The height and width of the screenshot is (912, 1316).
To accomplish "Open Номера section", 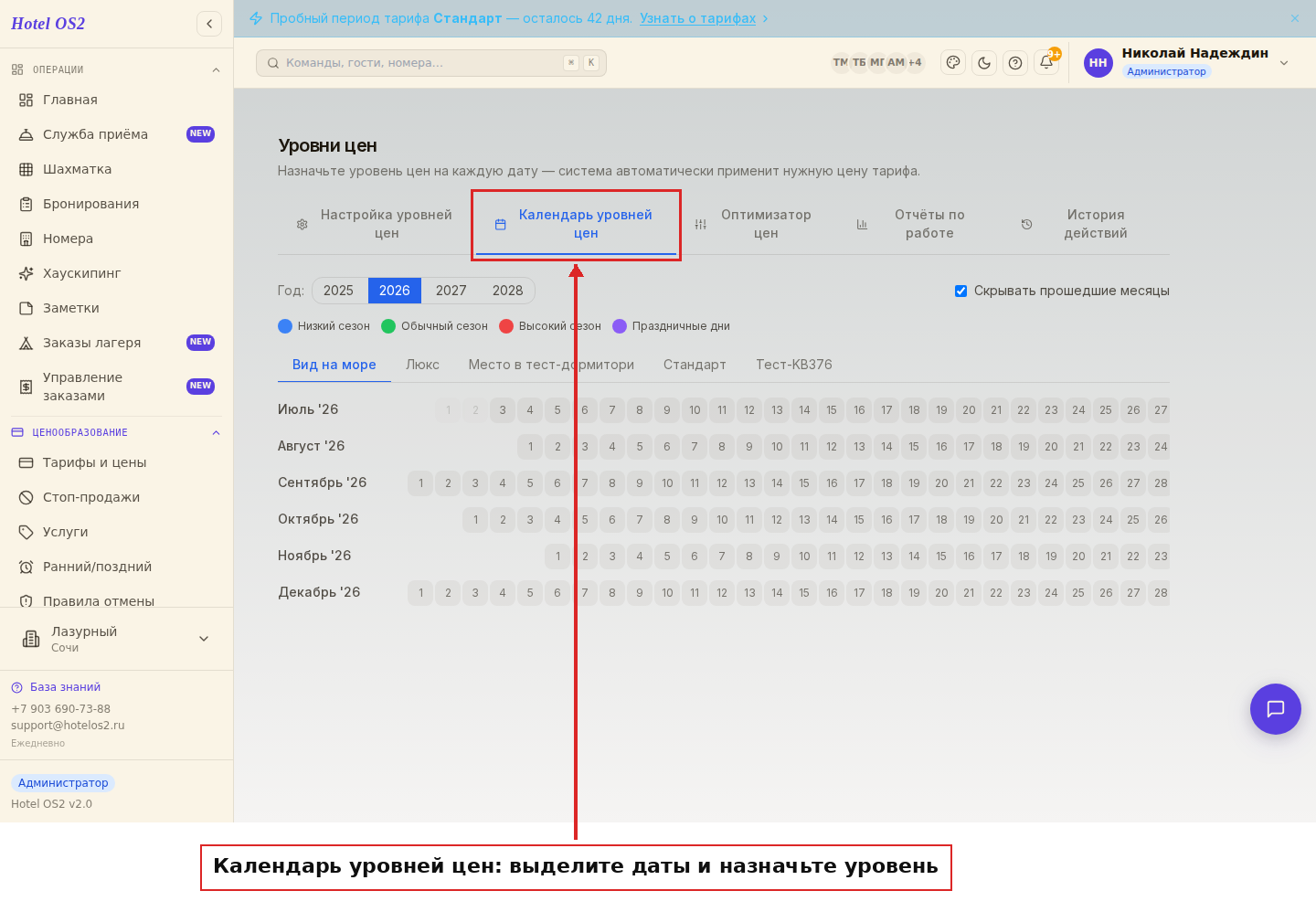I will [x=116, y=239].
